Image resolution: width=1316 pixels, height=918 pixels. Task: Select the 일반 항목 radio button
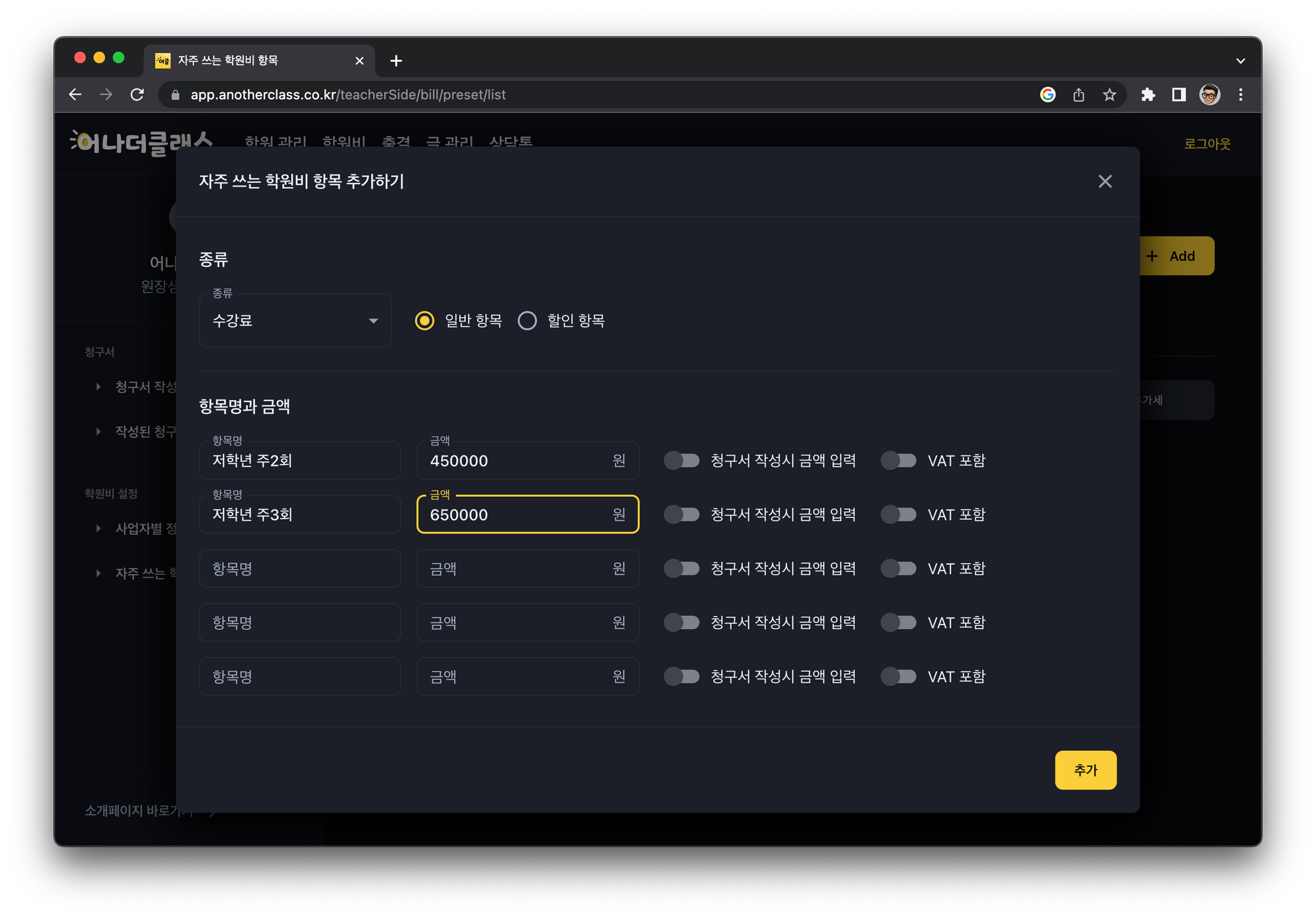click(424, 320)
